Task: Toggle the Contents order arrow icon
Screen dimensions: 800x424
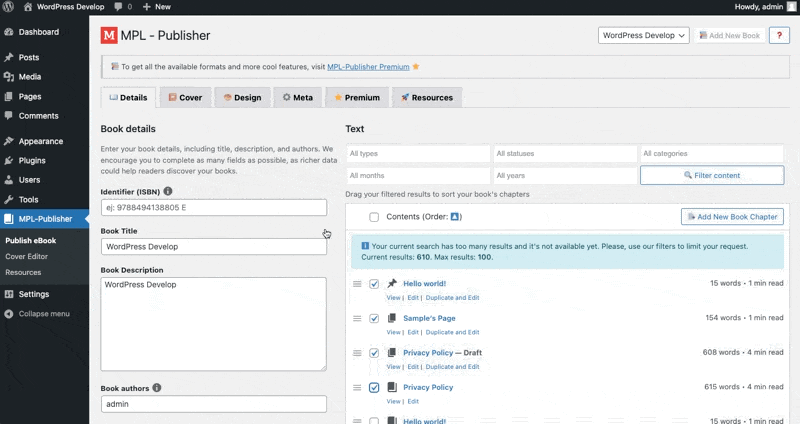Action: click(x=455, y=216)
